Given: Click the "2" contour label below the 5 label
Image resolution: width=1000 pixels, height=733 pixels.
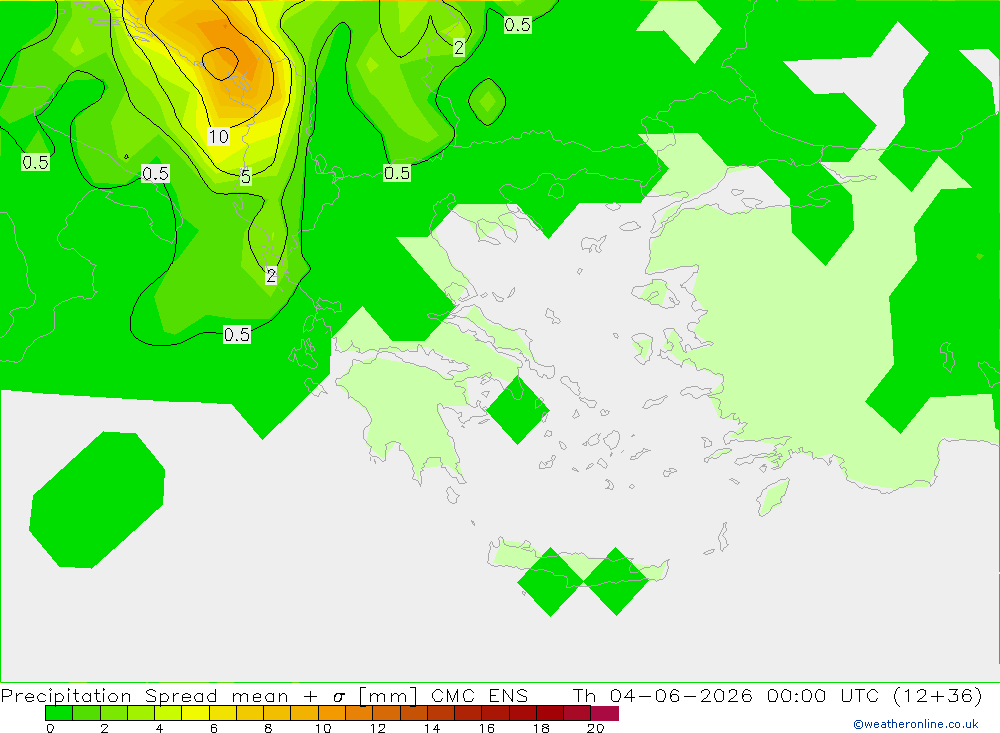Looking at the screenshot, I should (x=271, y=276).
